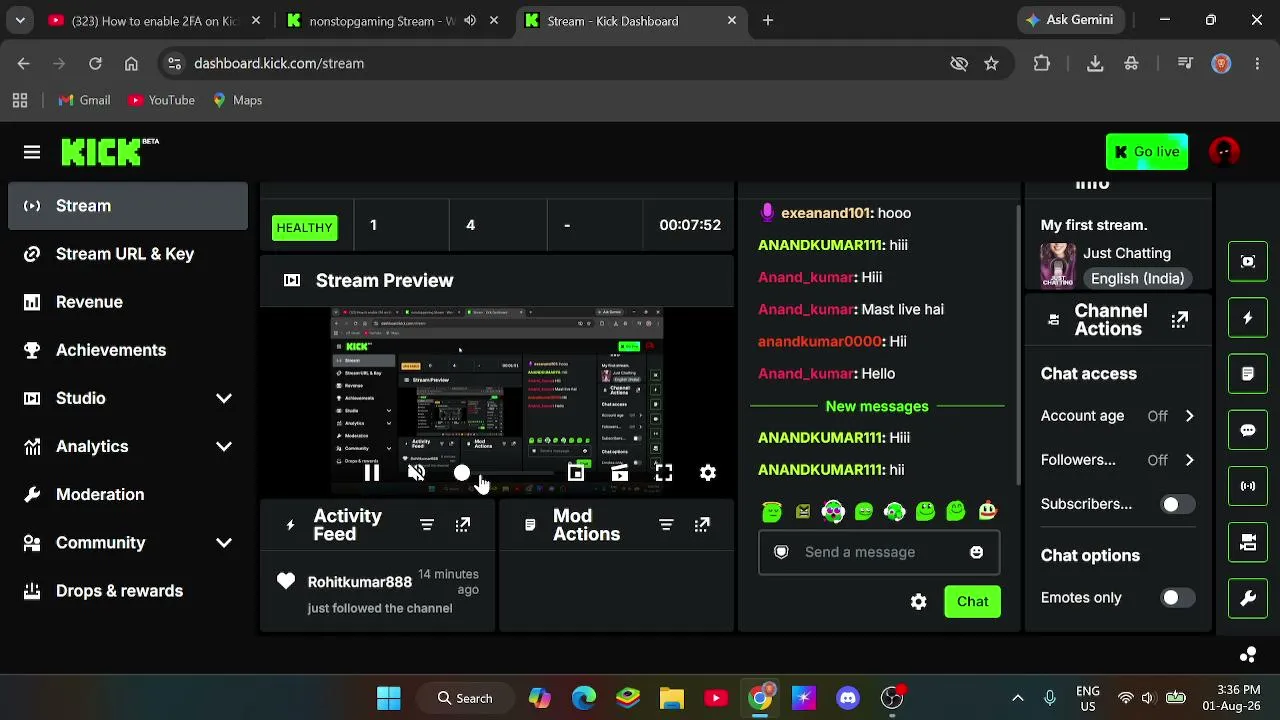Click the Just Chatting category thumbnail
The width and height of the screenshot is (1280, 720).
(x=1058, y=265)
